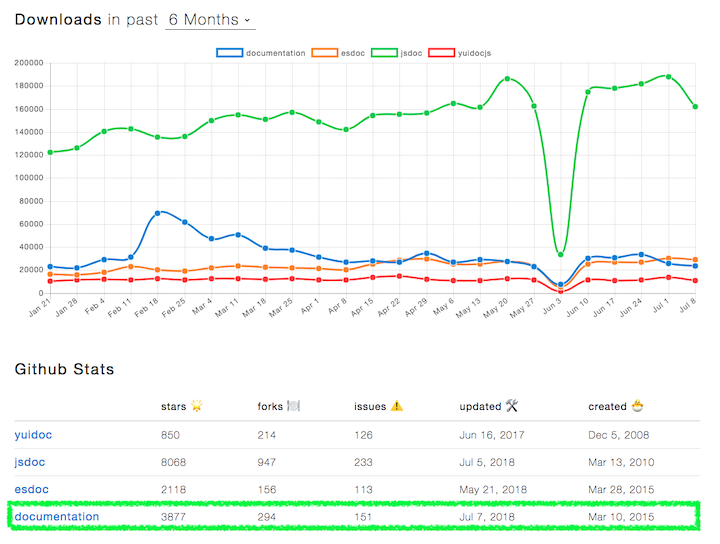Click the 947 forks value for jsdoc
The height and width of the screenshot is (544, 720).
(267, 462)
